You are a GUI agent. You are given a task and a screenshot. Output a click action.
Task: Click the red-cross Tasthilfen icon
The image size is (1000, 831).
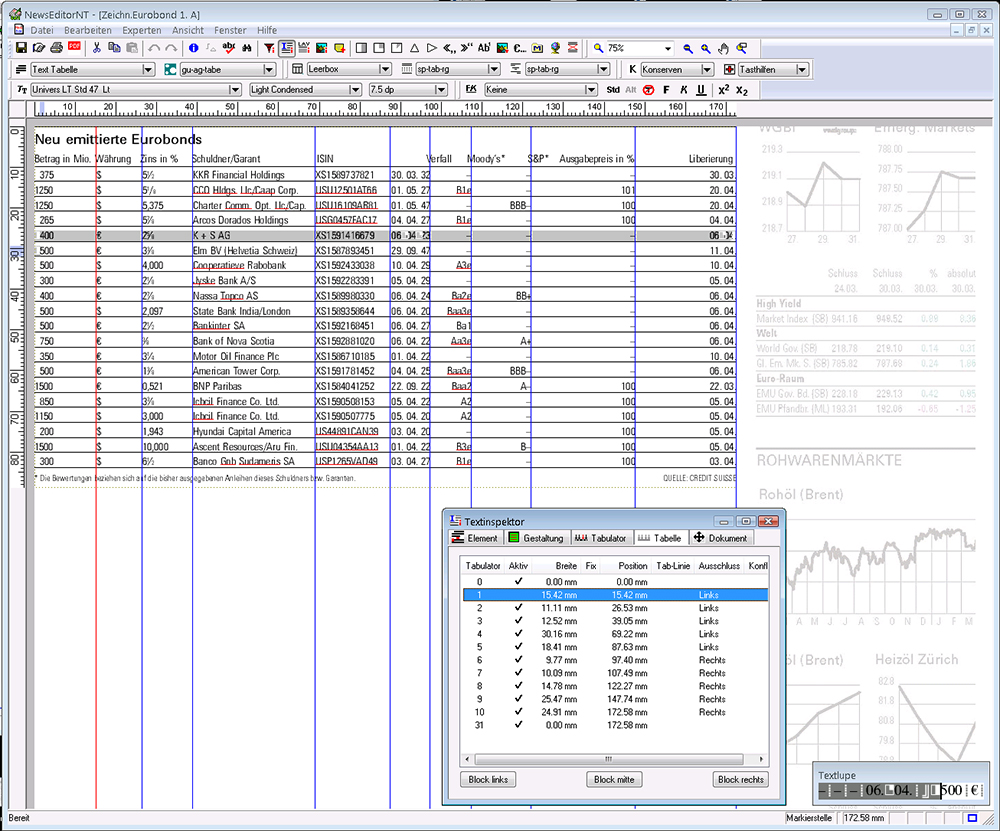tap(730, 69)
